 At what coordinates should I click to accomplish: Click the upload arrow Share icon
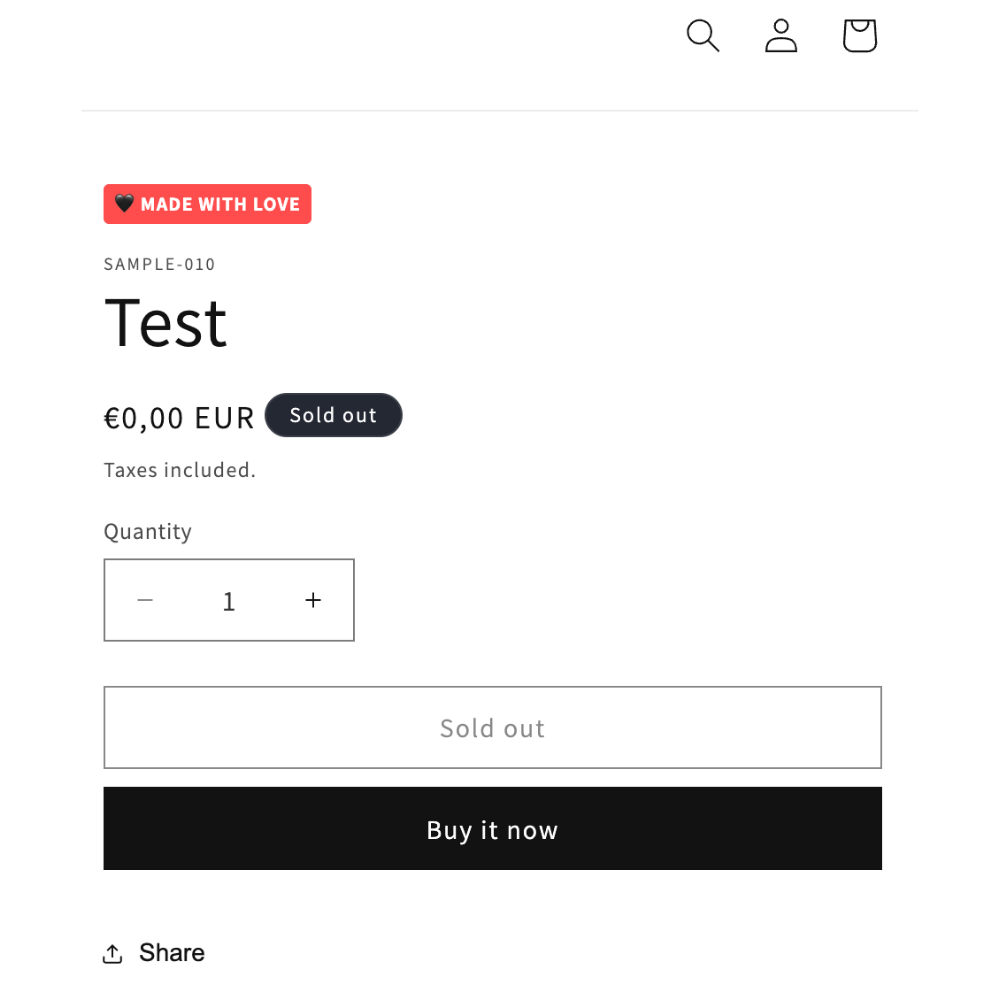coord(112,953)
